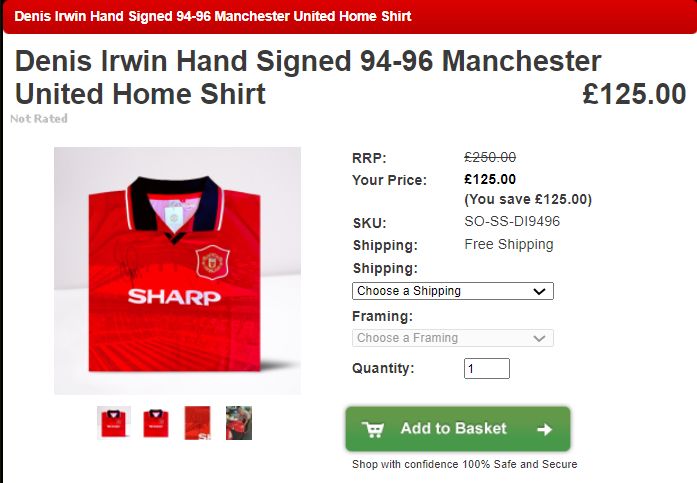Screen dimensions: 697x483
Task: Click the Add to Basket button text
Action: pyautogui.click(x=453, y=428)
